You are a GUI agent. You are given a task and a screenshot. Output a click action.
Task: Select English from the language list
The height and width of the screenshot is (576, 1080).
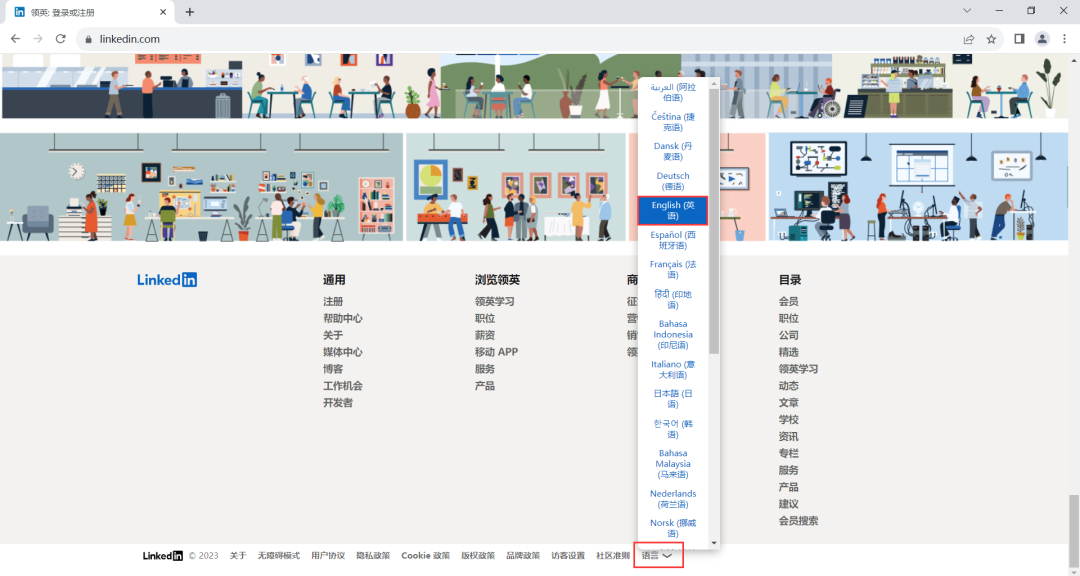[672, 210]
